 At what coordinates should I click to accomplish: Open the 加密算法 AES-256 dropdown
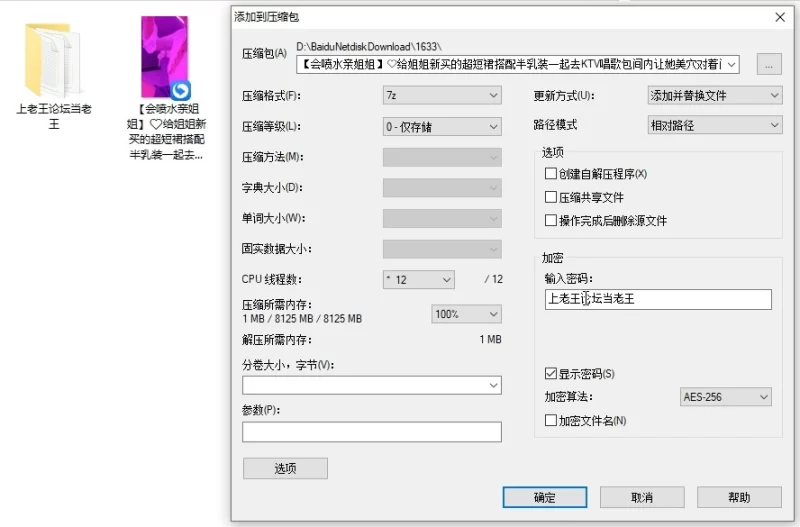click(725, 398)
